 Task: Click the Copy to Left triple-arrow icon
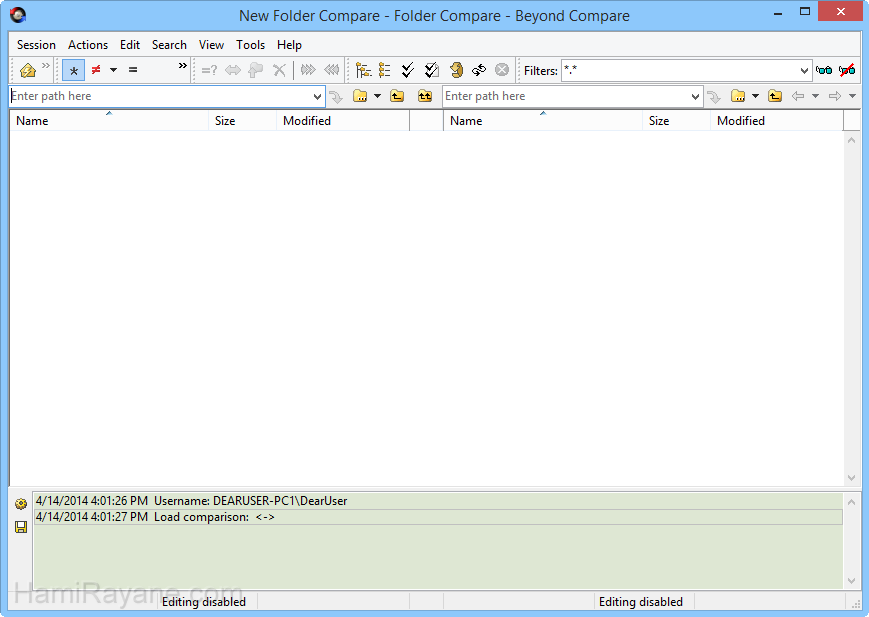coord(331,70)
